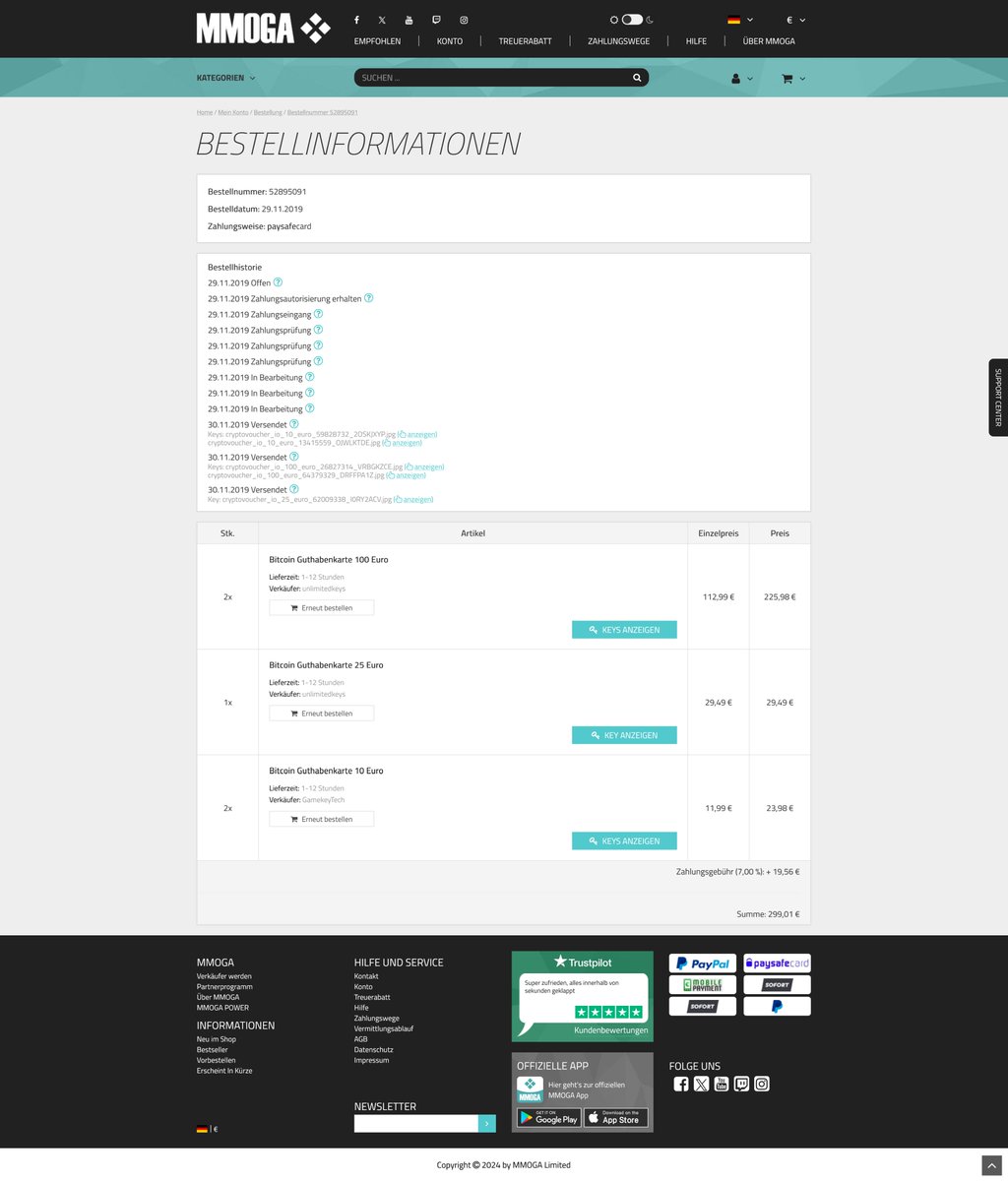Click the search magnifier icon
This screenshot has width=1008, height=1181.
(x=637, y=78)
